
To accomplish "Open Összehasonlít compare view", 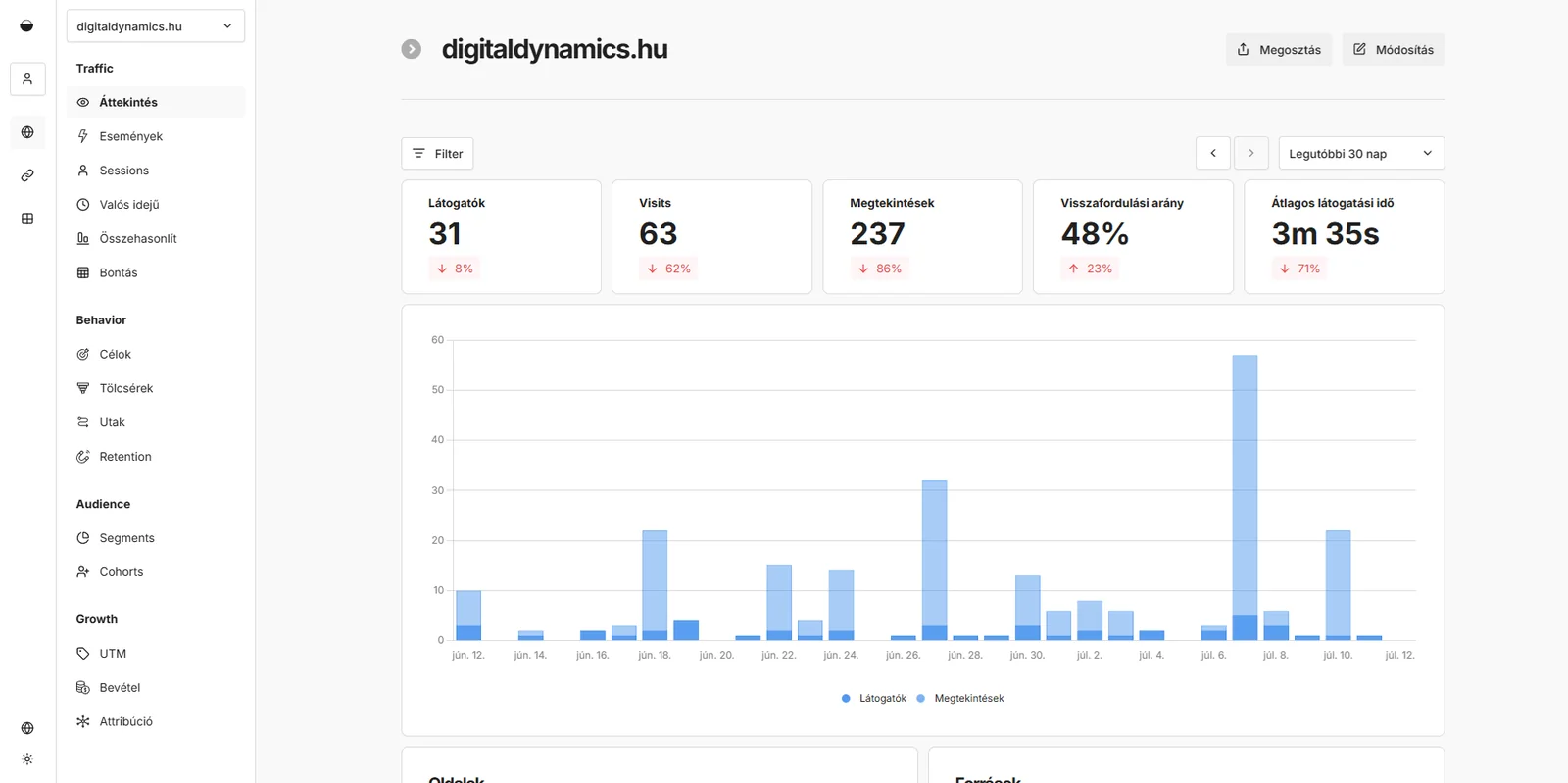I will (156, 239).
